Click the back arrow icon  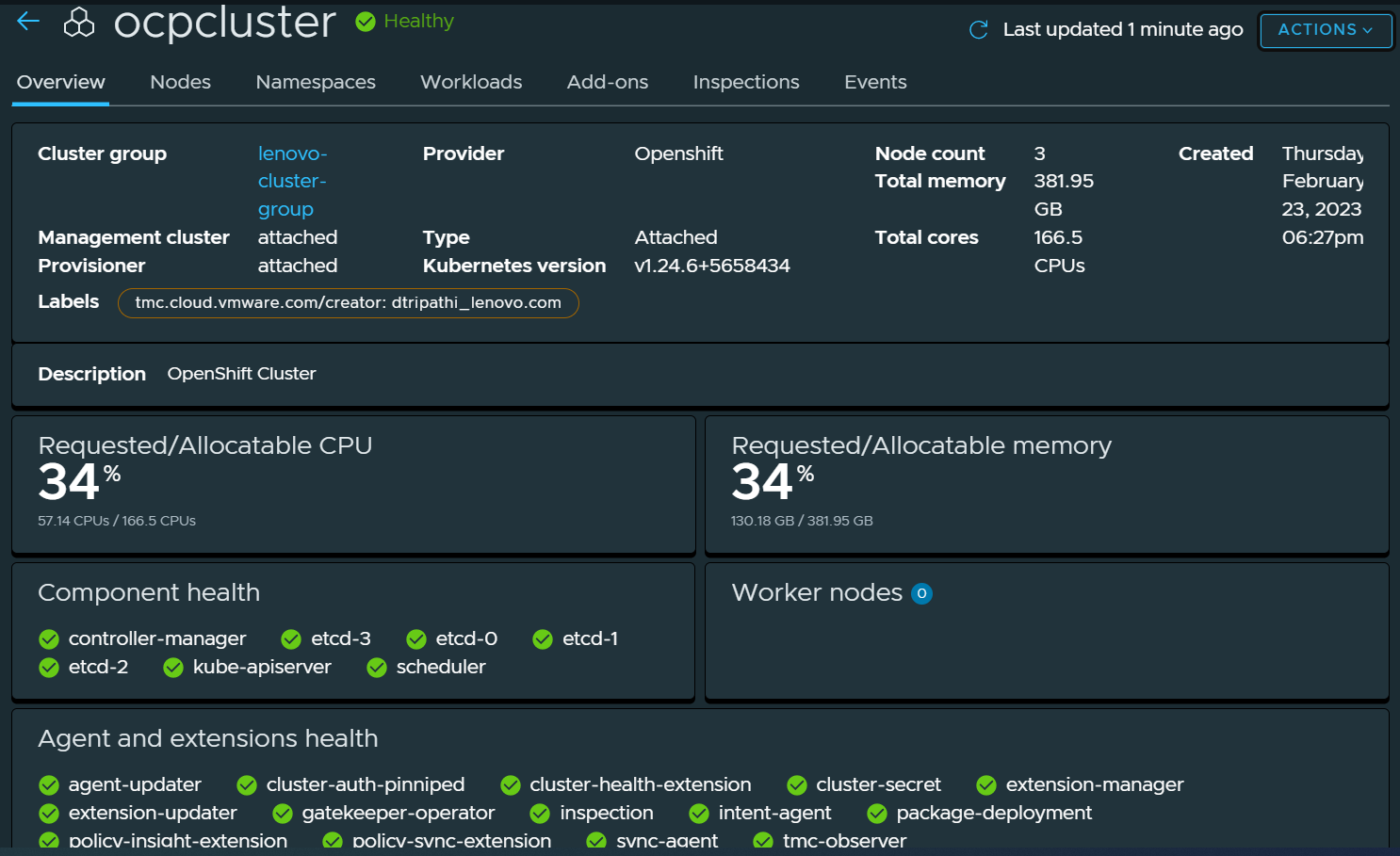pos(28,21)
